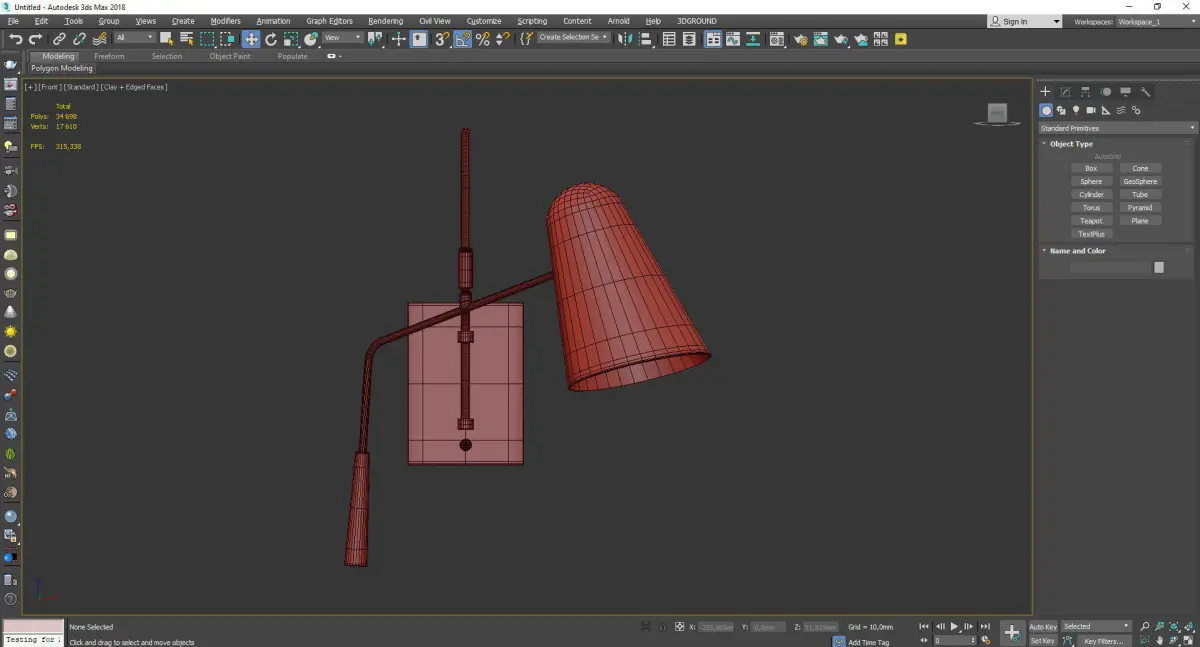The width and height of the screenshot is (1200, 647).
Task: Toggle Percent Snap in the toolbar
Action: (x=483, y=39)
